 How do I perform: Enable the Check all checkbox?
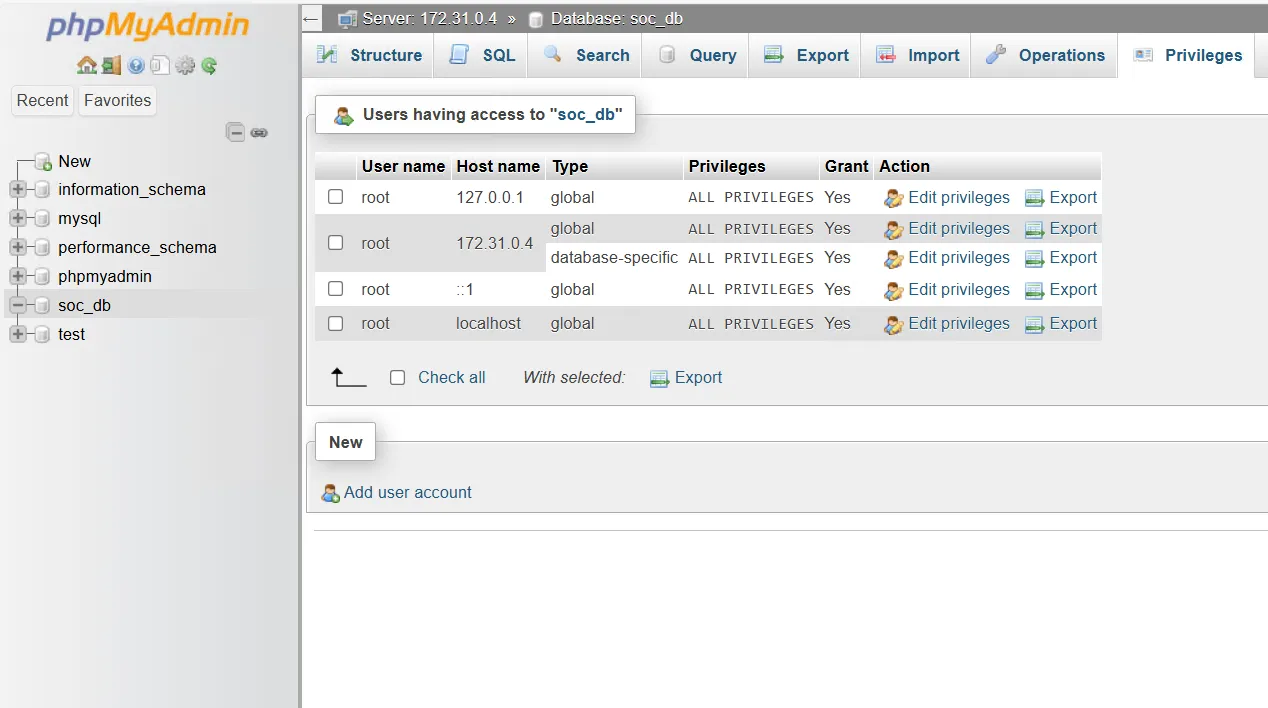[x=397, y=377]
